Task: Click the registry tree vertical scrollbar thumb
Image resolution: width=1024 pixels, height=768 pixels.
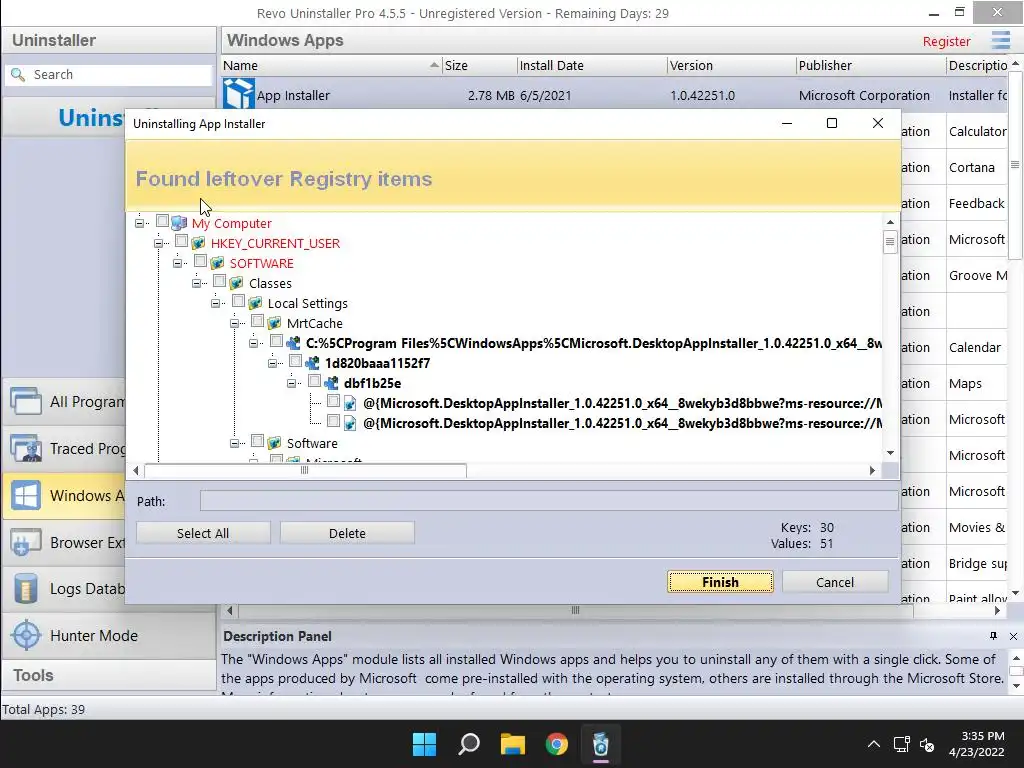Action: click(x=889, y=242)
